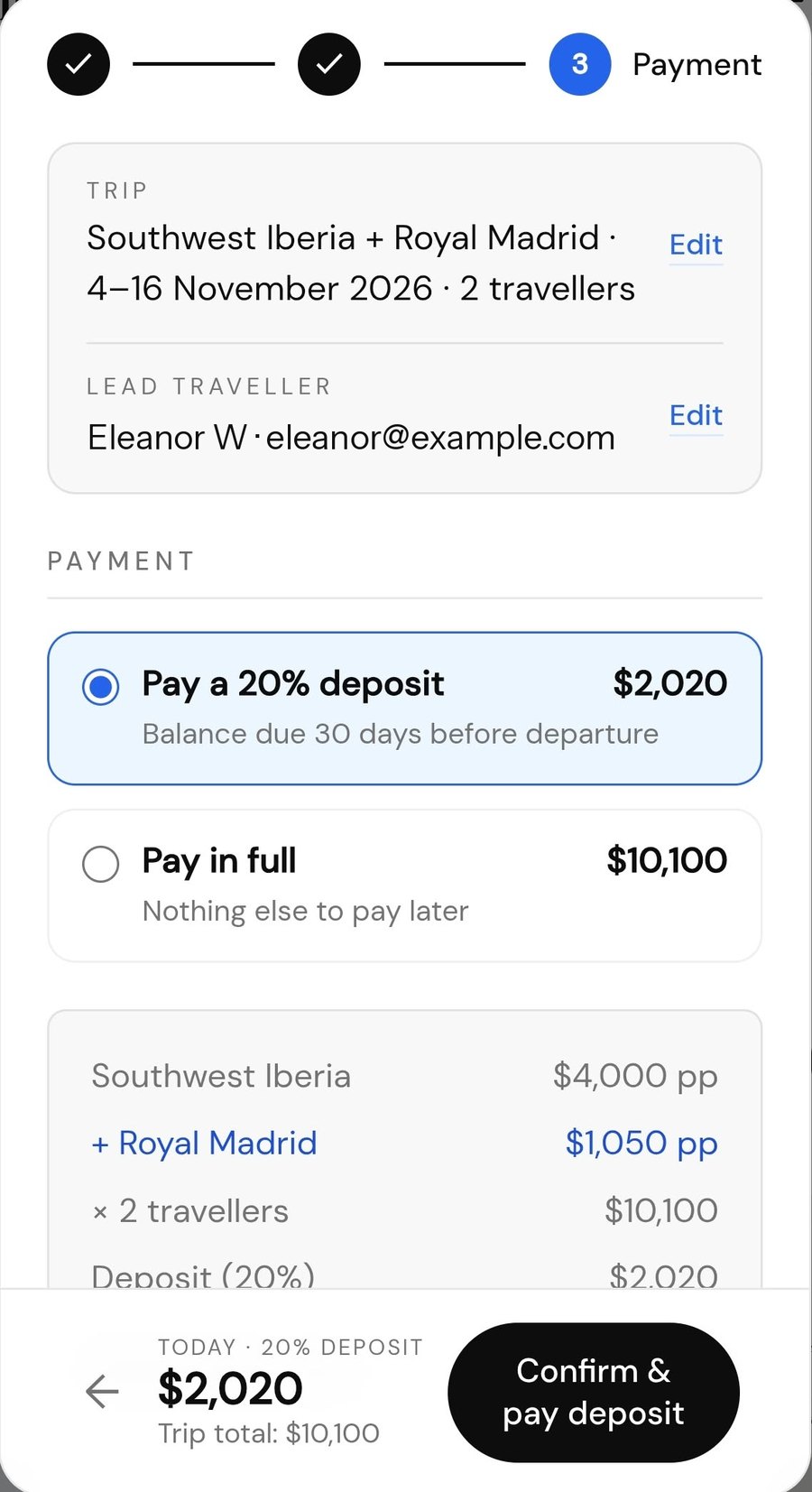Viewport: 812px width, 1492px height.
Task: Select the Pay in full radio button
Action: 100,864
